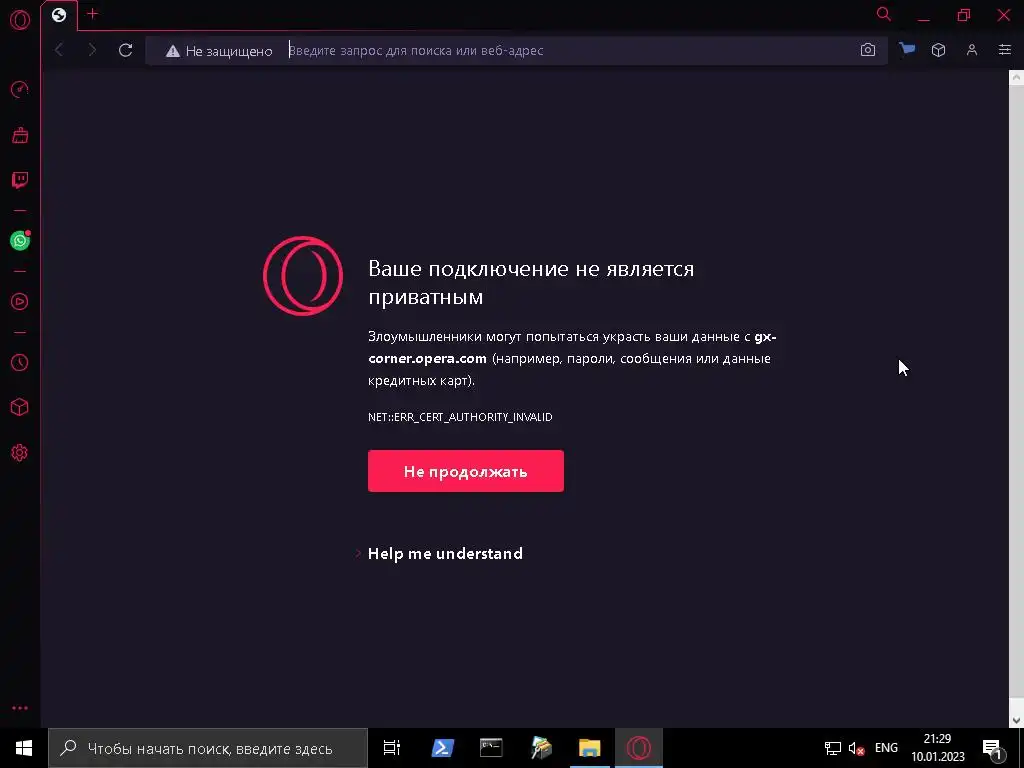Click the Opera GX taskbar icon
Image resolution: width=1024 pixels, height=768 pixels.
(x=639, y=748)
